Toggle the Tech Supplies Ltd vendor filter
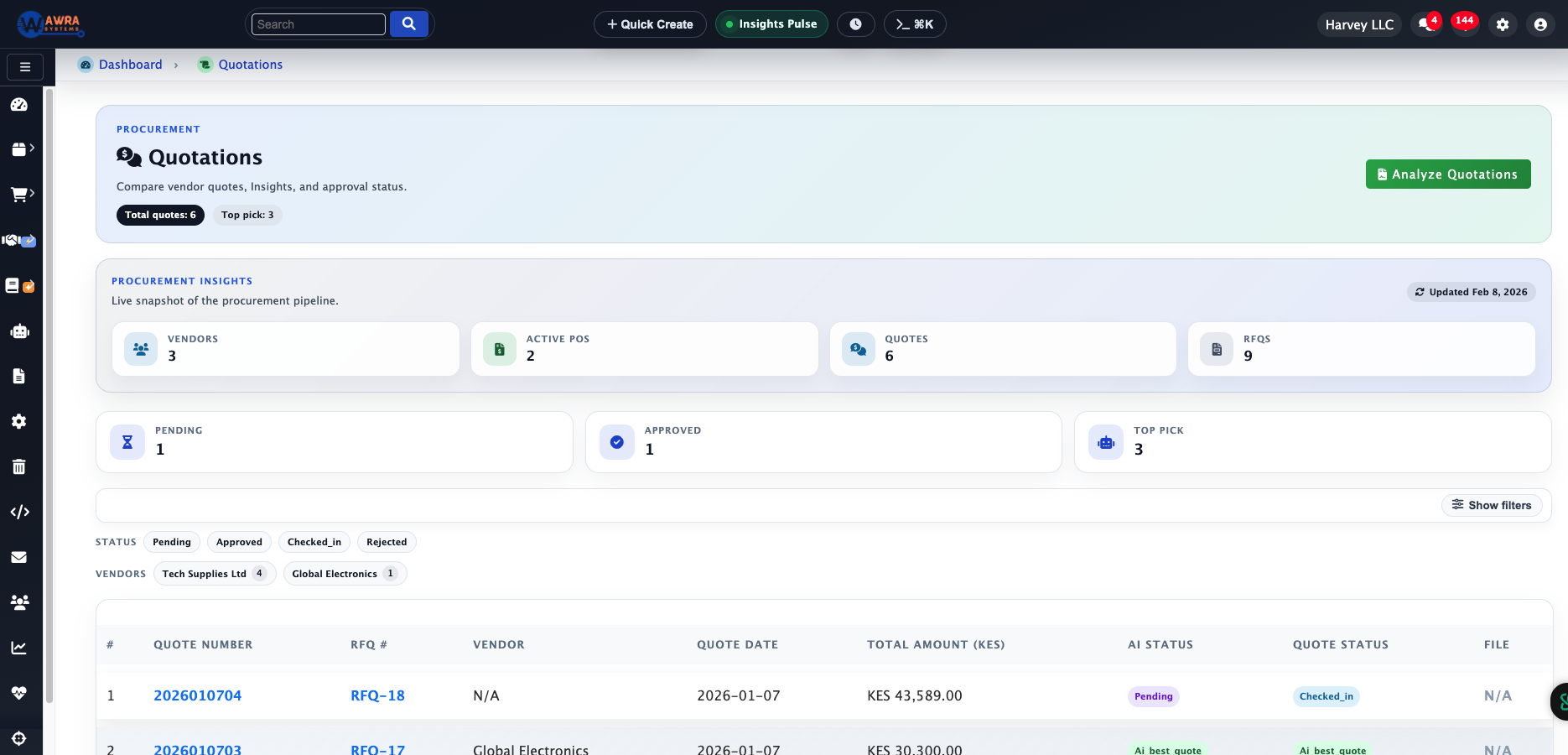Screen dimensions: 1568x755 coord(214,574)
